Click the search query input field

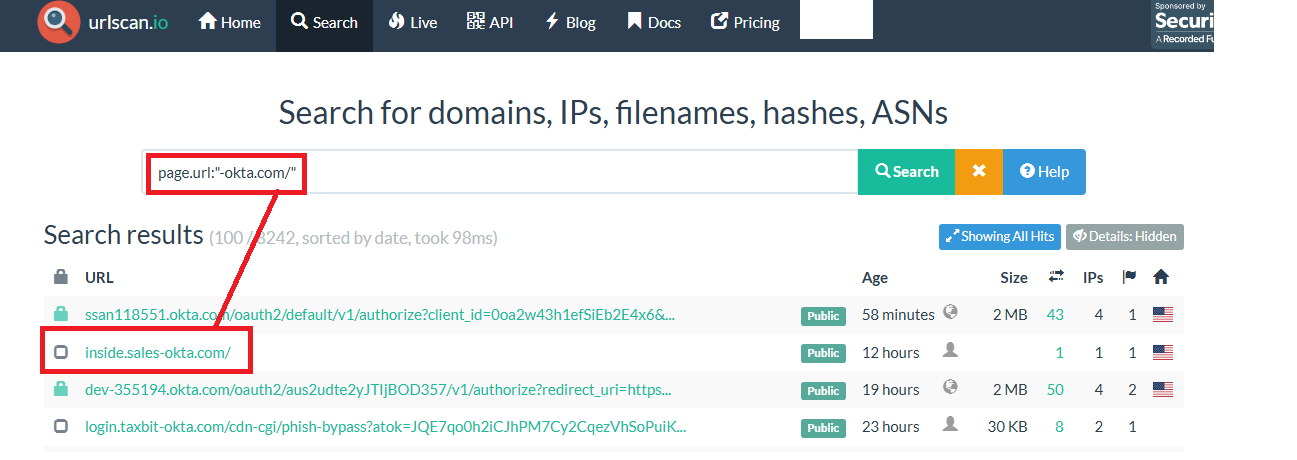point(500,172)
